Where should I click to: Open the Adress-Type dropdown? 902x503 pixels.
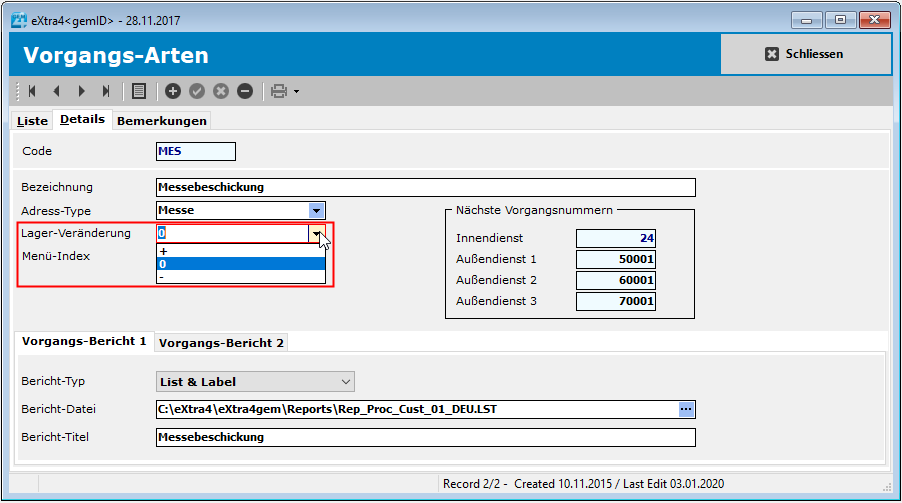click(x=316, y=210)
